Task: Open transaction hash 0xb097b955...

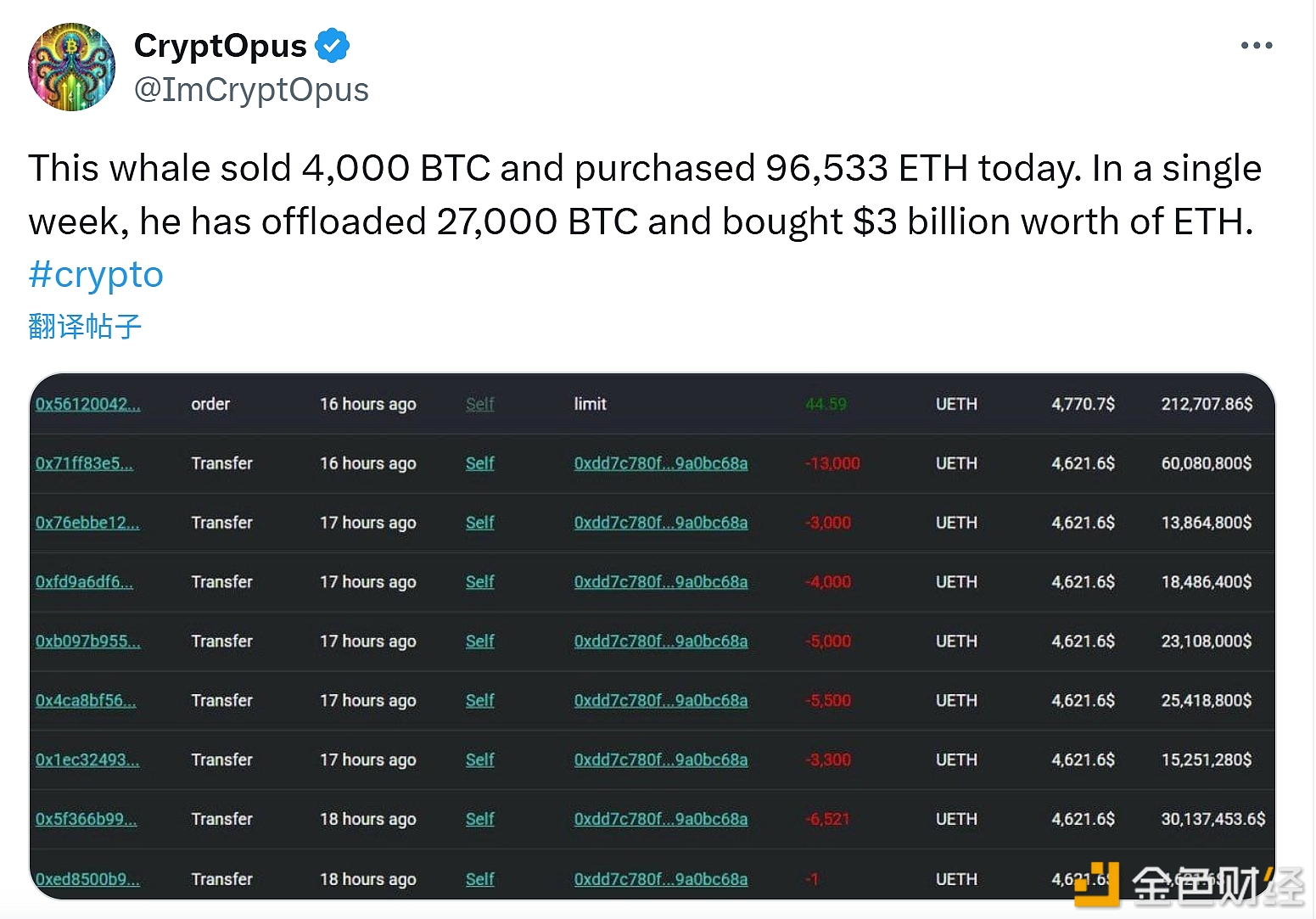Action: [88, 642]
